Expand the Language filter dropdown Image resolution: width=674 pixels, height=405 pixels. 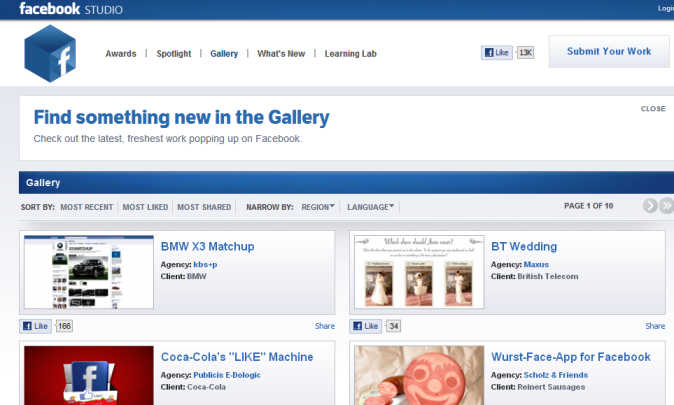tap(370, 207)
